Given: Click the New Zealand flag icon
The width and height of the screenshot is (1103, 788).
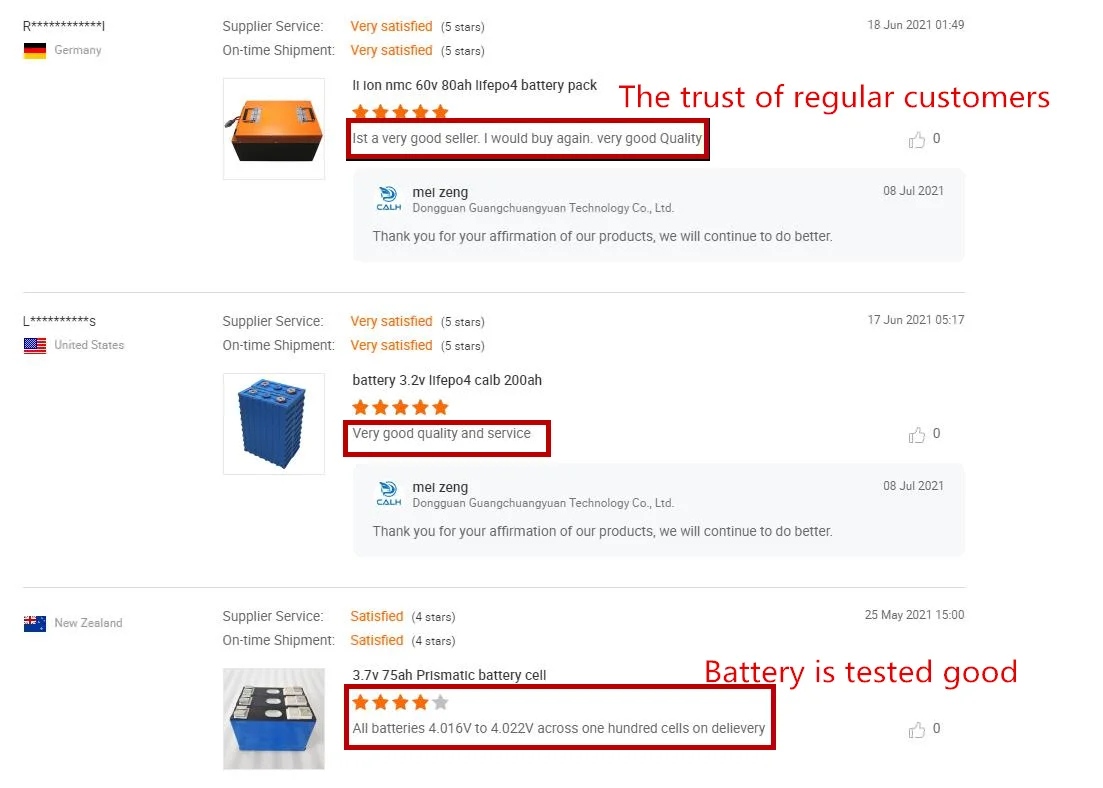Looking at the screenshot, I should pos(34,622).
